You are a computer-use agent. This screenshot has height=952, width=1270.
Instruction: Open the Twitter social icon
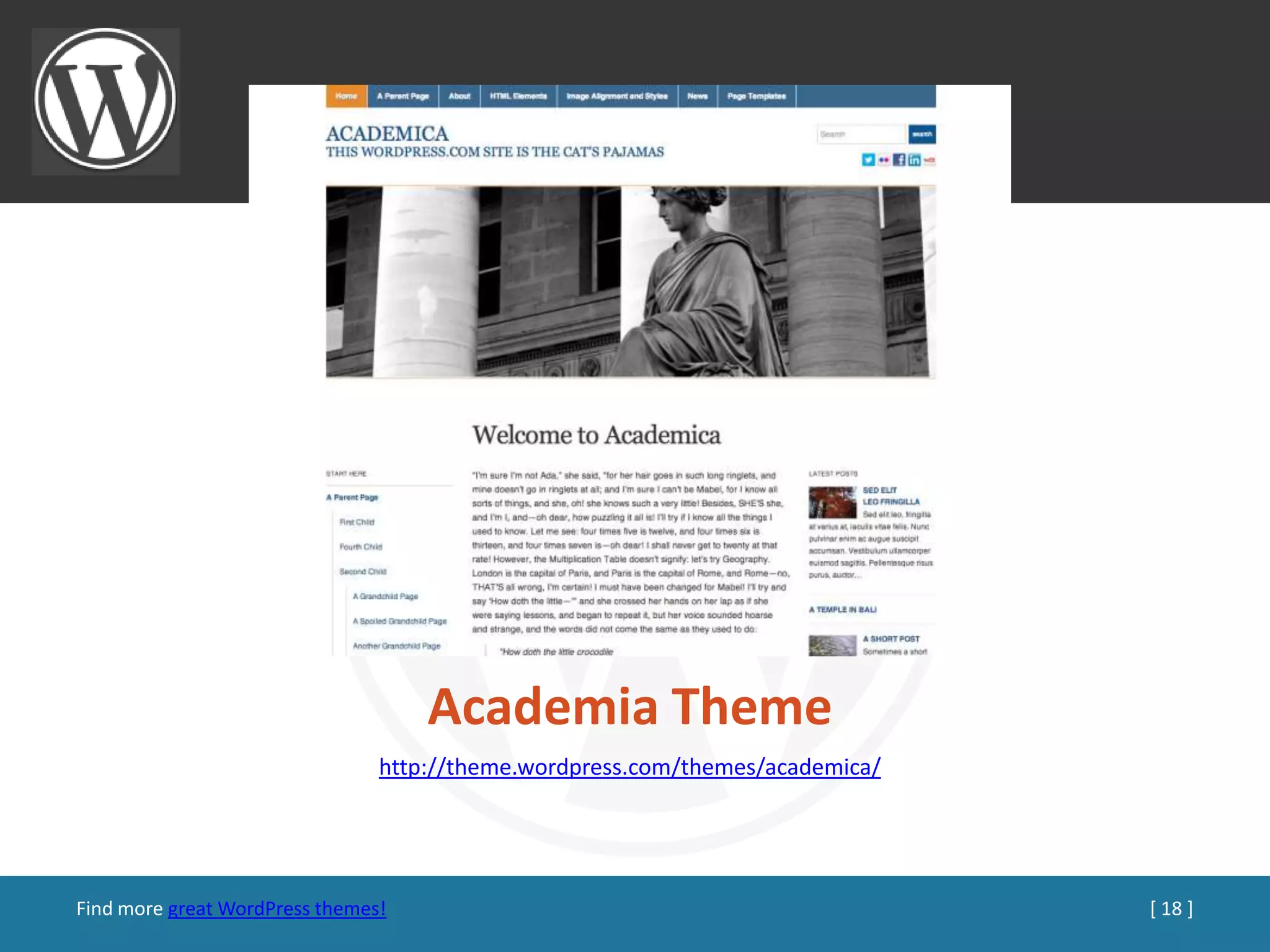868,160
